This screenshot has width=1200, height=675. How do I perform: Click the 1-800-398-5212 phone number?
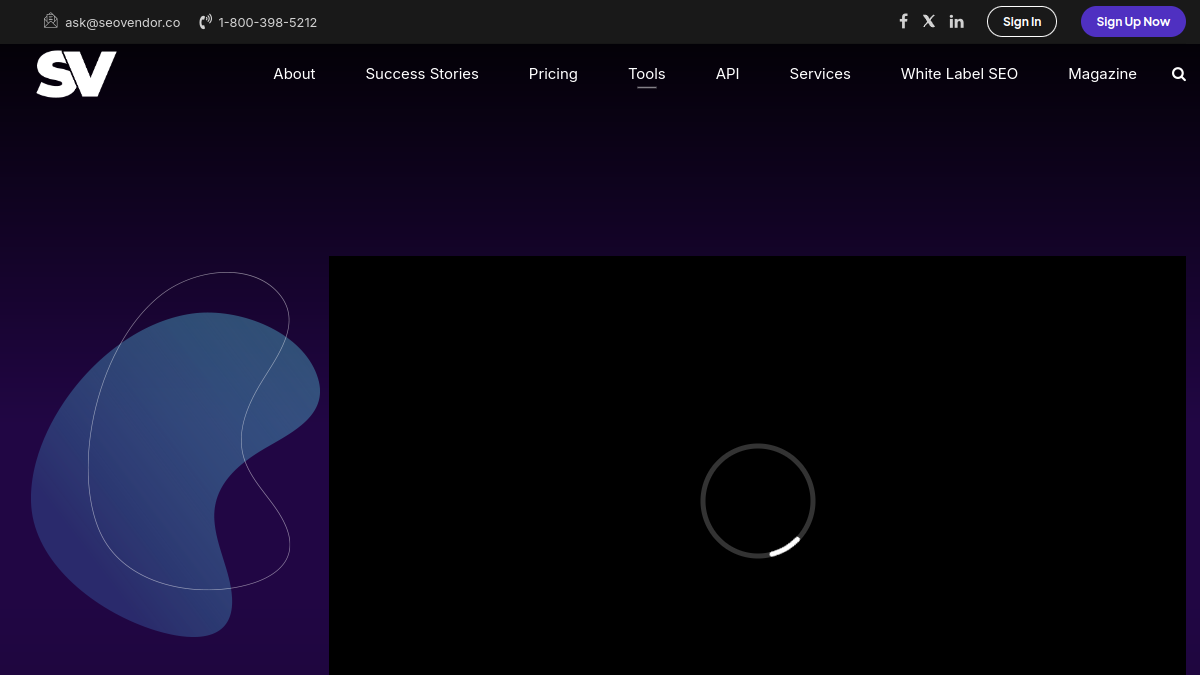click(x=268, y=22)
